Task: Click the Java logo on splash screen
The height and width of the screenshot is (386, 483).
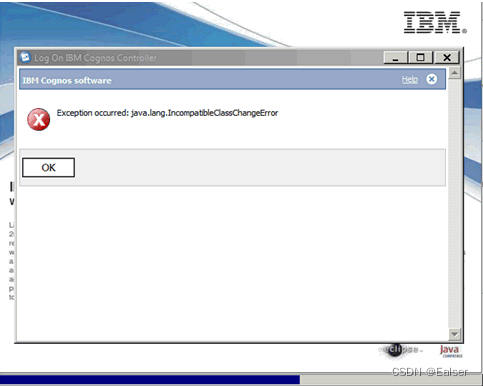Action: [450, 351]
